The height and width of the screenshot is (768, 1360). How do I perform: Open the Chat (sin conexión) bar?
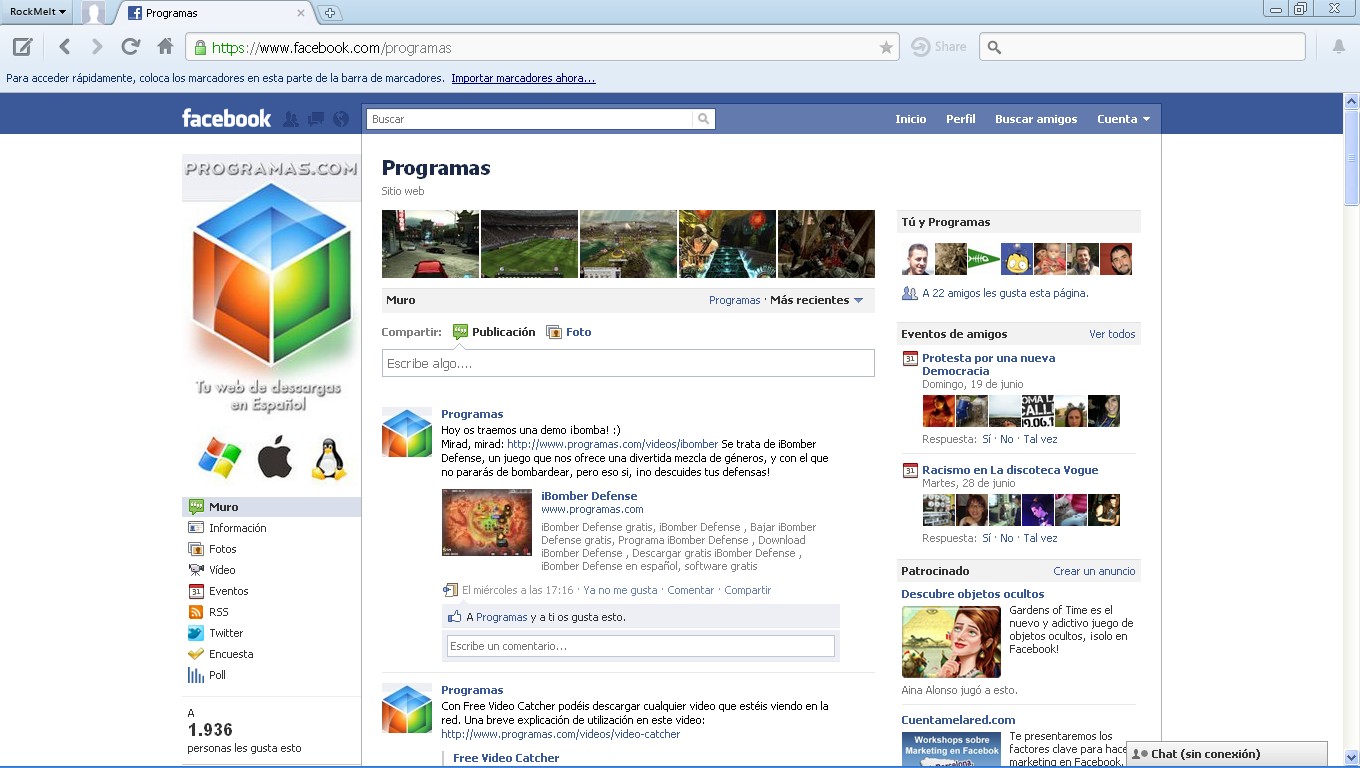1227,754
